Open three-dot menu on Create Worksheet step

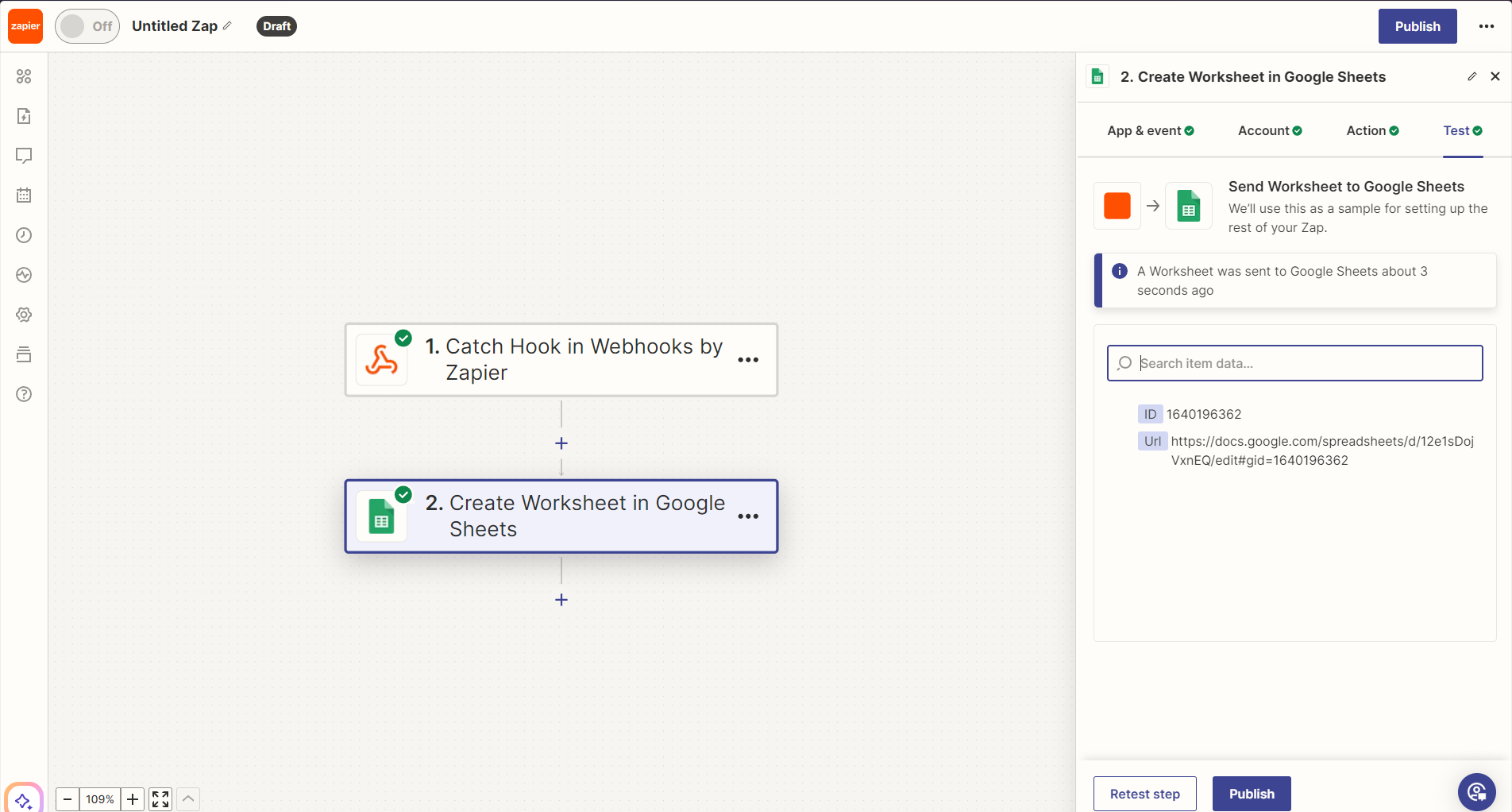pos(748,516)
